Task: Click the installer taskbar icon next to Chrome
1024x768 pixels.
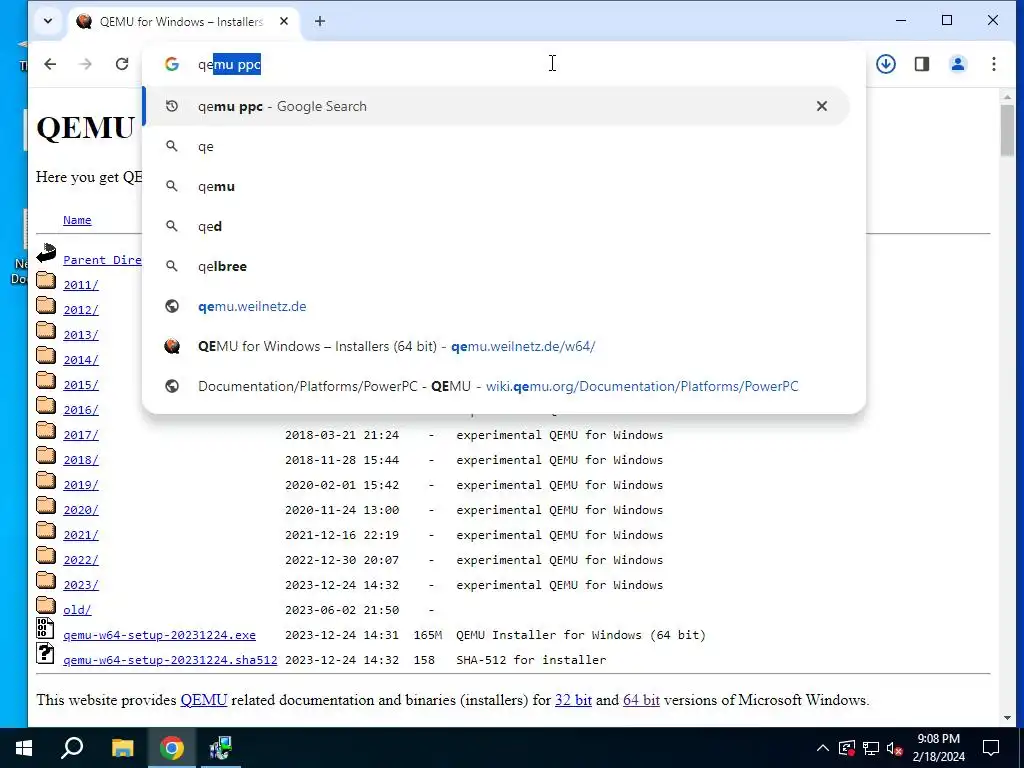Action: click(x=221, y=748)
